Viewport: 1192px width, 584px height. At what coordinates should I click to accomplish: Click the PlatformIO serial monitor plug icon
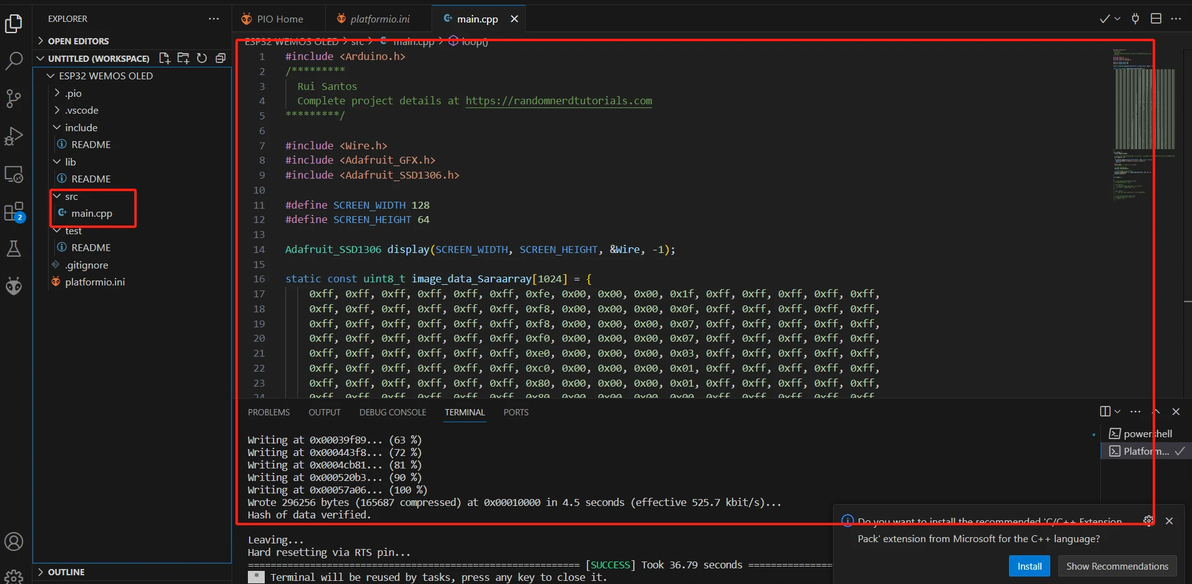pyautogui.click(x=1136, y=19)
